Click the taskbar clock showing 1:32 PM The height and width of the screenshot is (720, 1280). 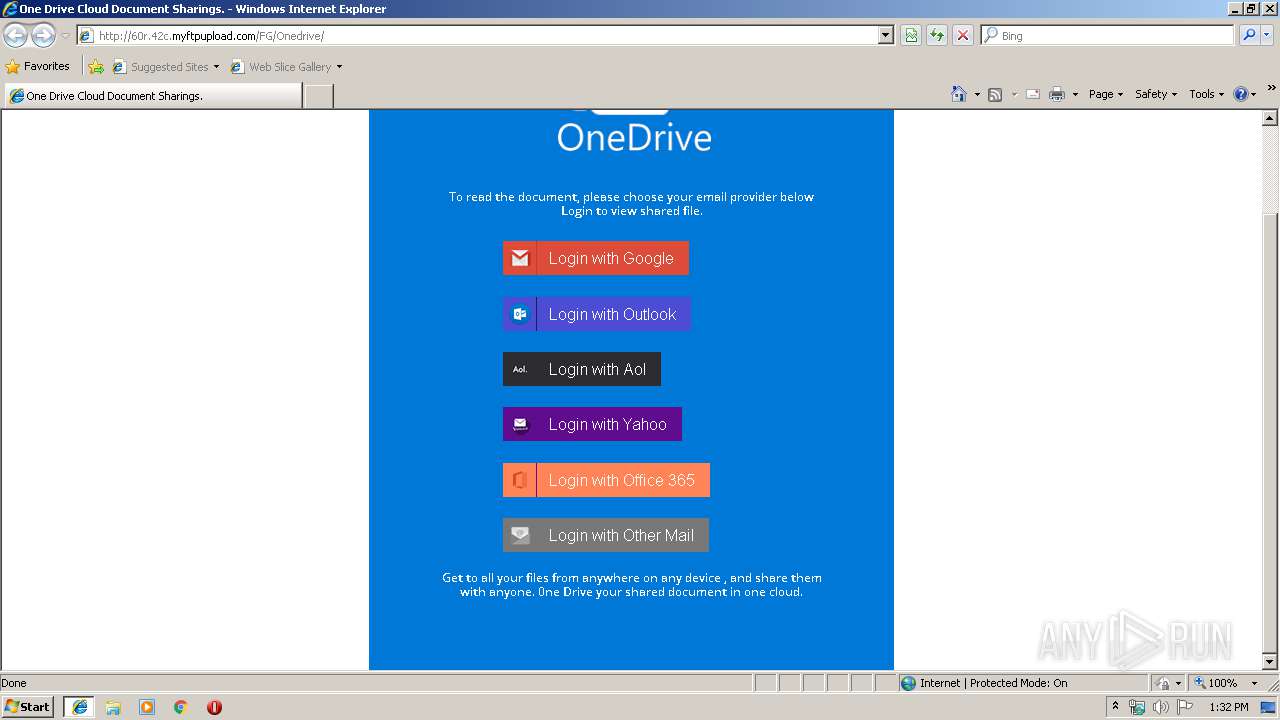1229,707
